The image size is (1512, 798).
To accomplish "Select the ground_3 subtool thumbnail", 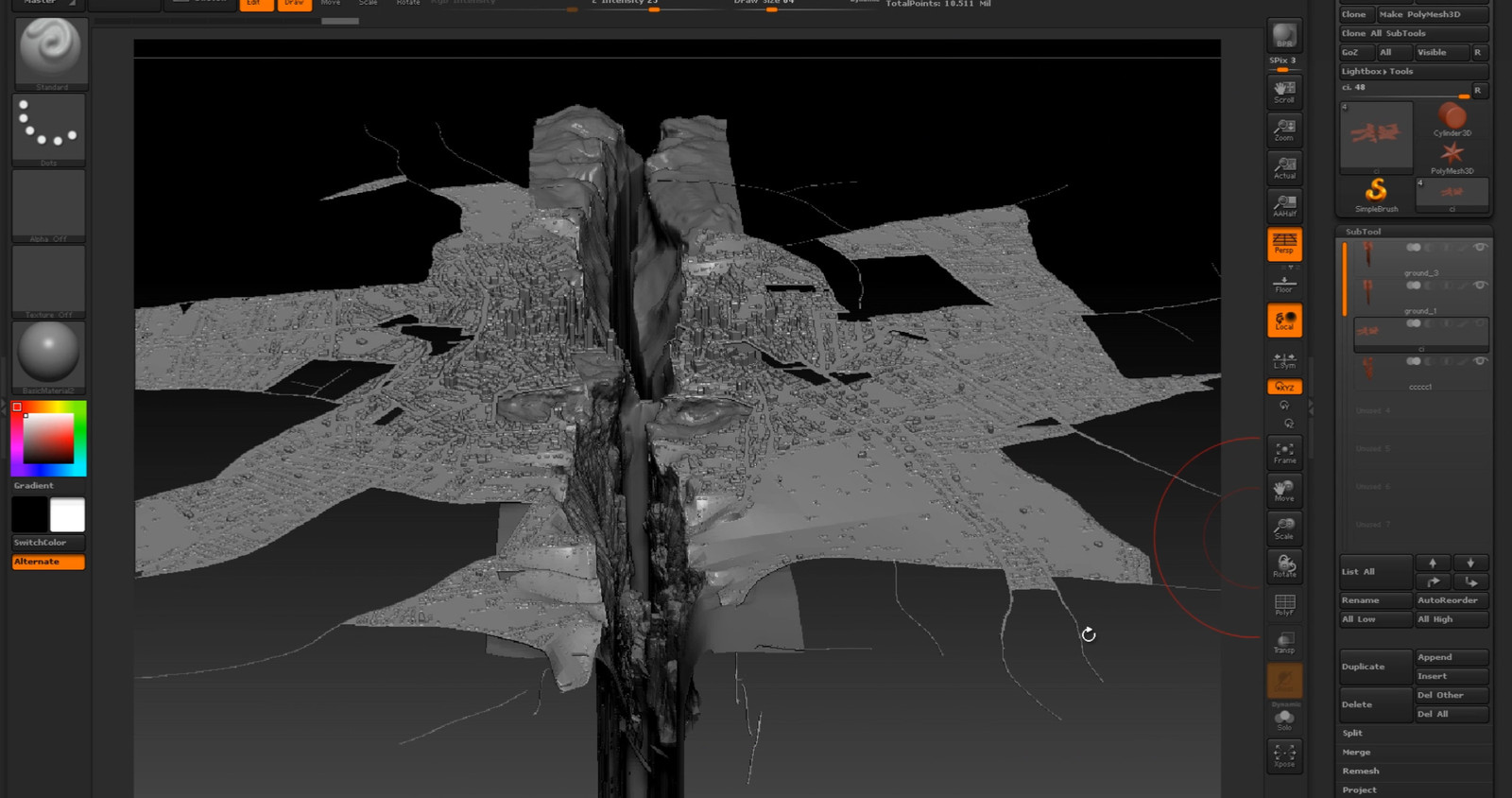I will coord(1367,256).
